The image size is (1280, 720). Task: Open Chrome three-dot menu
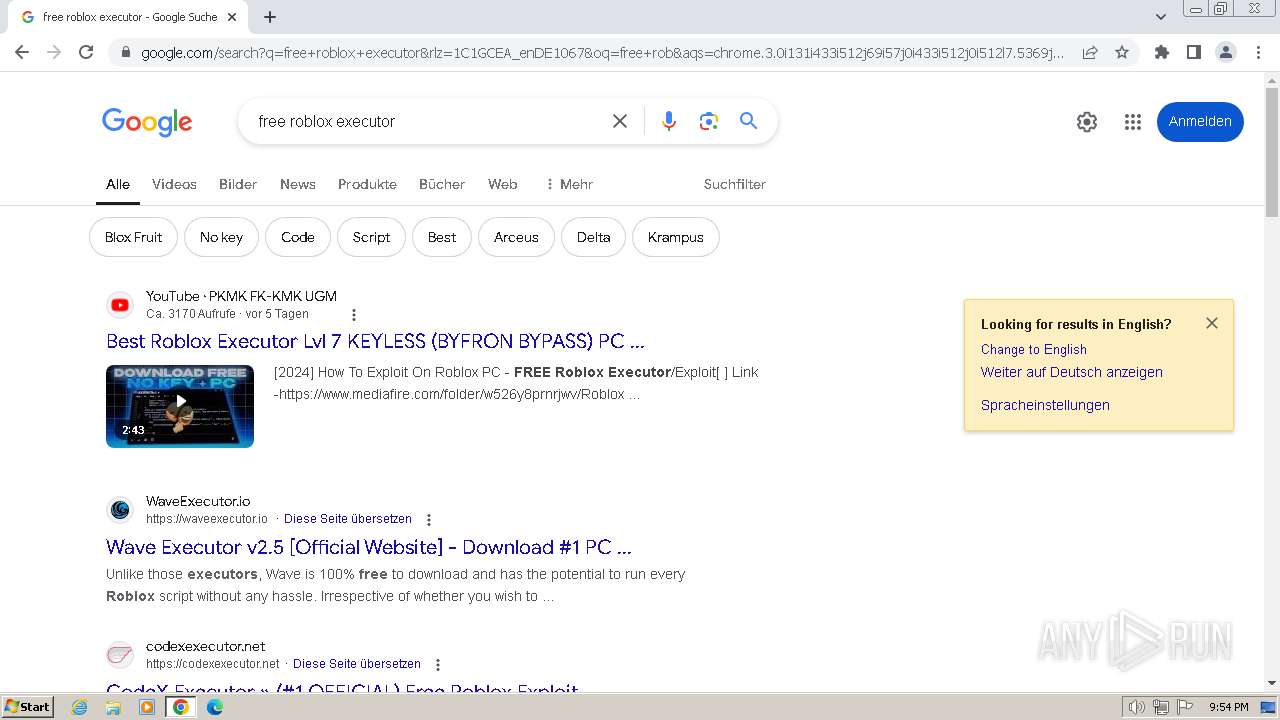click(x=1258, y=52)
